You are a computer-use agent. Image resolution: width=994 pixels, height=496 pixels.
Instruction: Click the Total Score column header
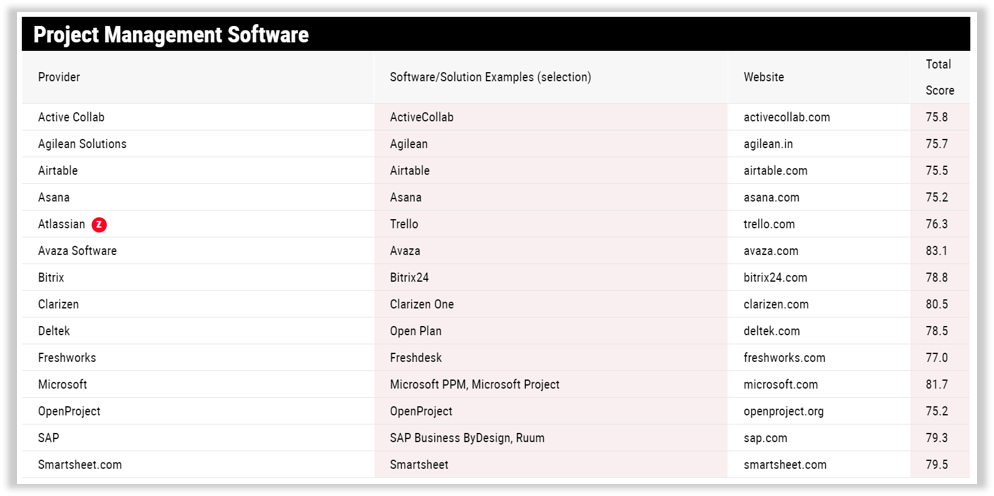point(938,77)
